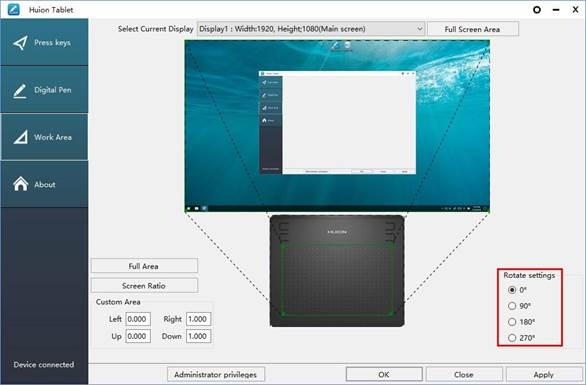The width and height of the screenshot is (586, 385).
Task: Click the Huion Tablet app logo icon
Action: [x=13, y=9]
